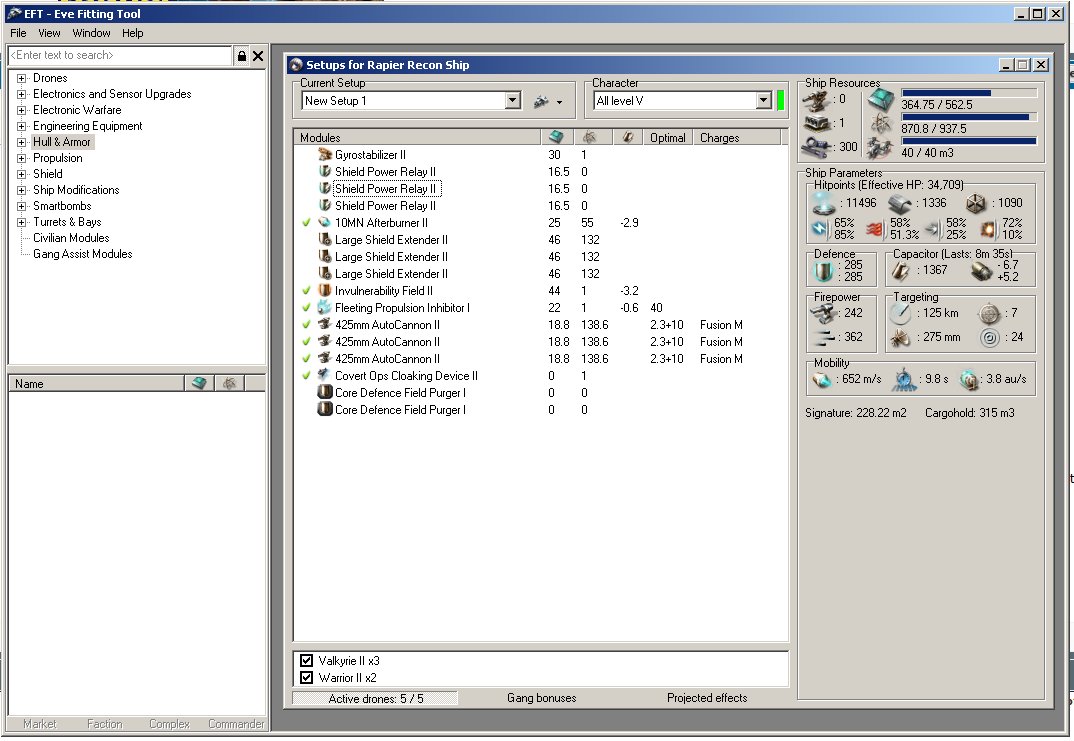Image resolution: width=1074 pixels, height=741 pixels.
Task: Click the max velocity mobility icon
Action: 821,379
